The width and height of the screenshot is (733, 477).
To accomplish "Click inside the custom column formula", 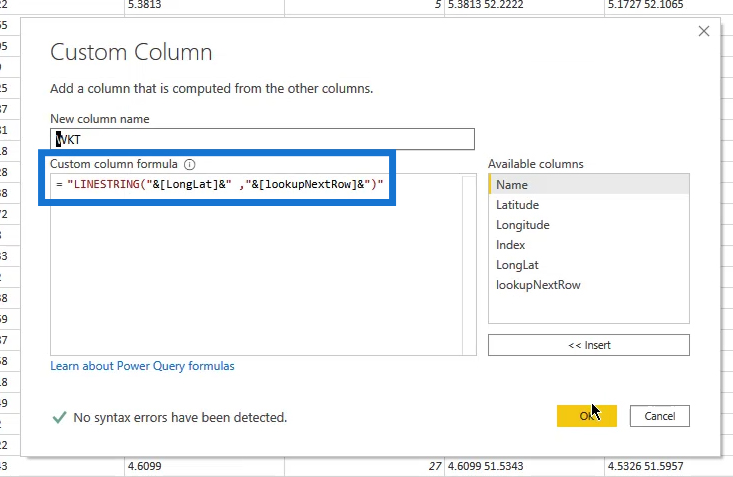I will [x=220, y=184].
